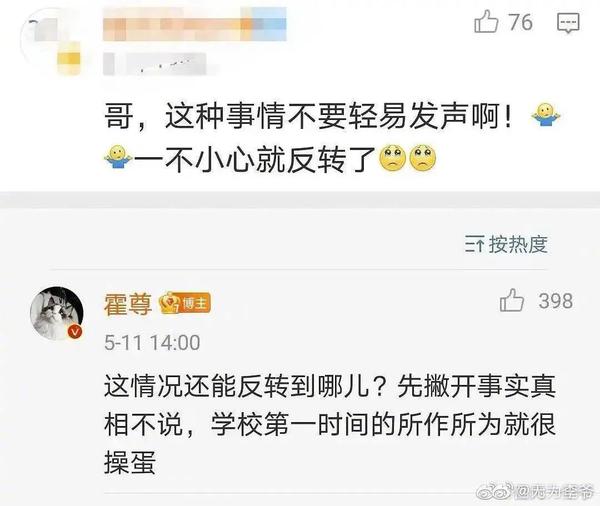Tap the 5-11 14:00 timestamp
The width and height of the screenshot is (600, 506).
tap(152, 343)
